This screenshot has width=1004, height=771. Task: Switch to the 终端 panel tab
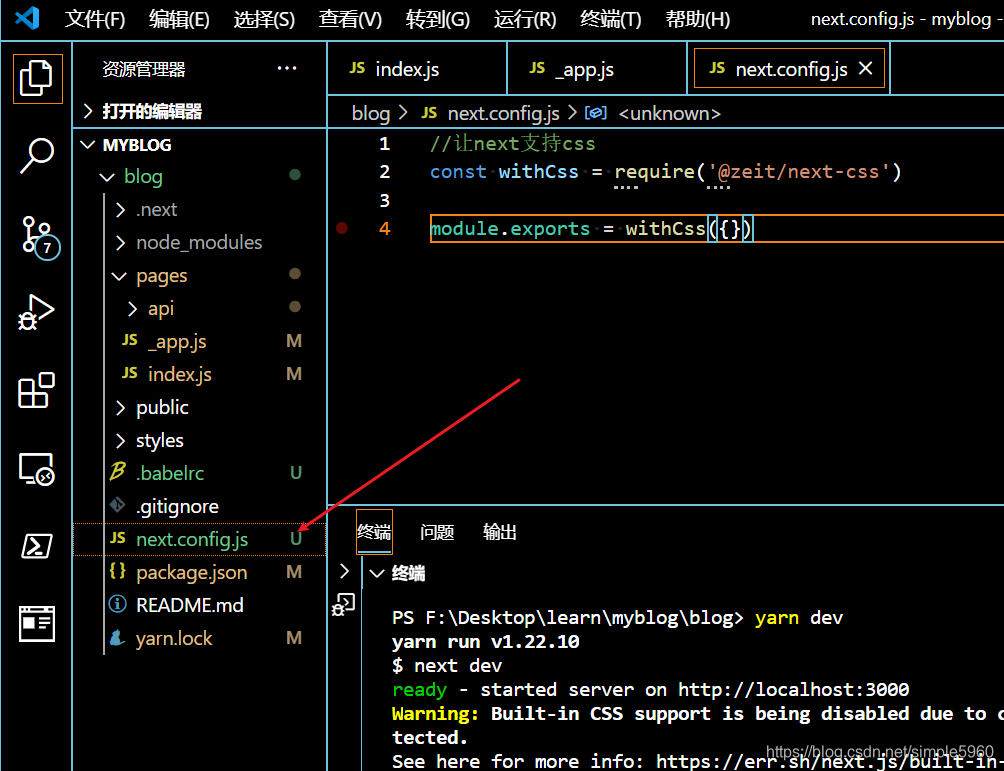pyautogui.click(x=374, y=532)
